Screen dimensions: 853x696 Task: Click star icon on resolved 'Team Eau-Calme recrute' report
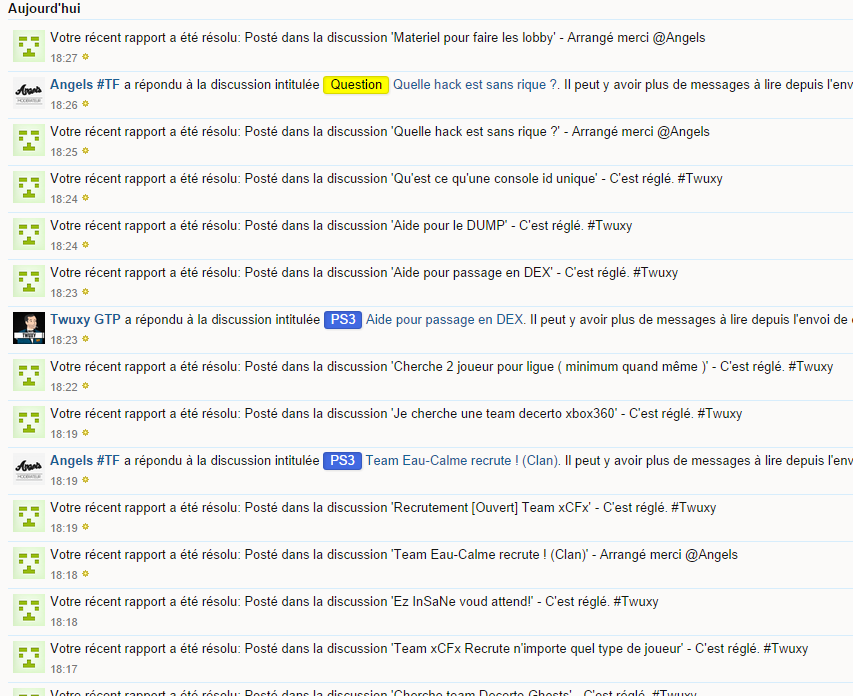(85, 574)
